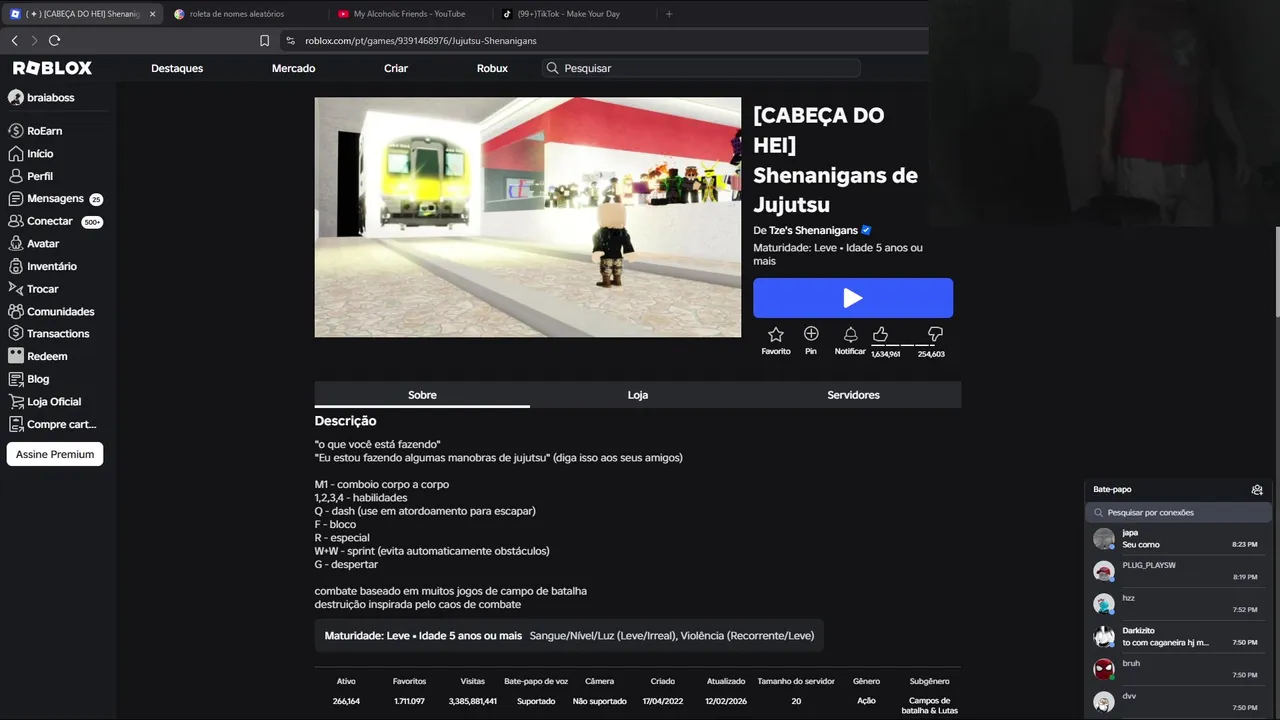Image resolution: width=1280 pixels, height=720 pixels.
Task: Click the Campos de batalha & Lutas subgenre
Action: point(930,705)
